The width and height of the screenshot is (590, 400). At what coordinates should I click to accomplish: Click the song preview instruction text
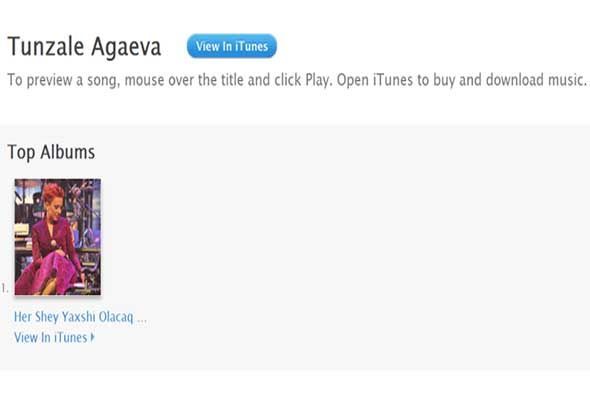tap(297, 80)
